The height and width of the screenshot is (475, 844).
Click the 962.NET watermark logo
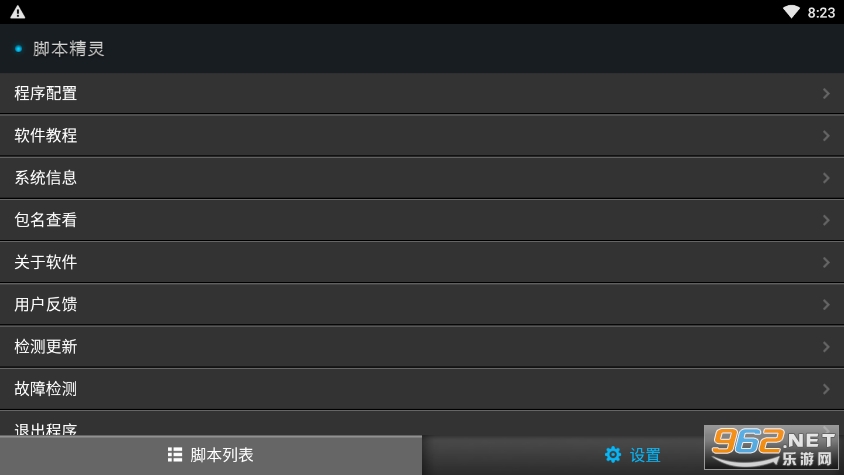coord(771,447)
